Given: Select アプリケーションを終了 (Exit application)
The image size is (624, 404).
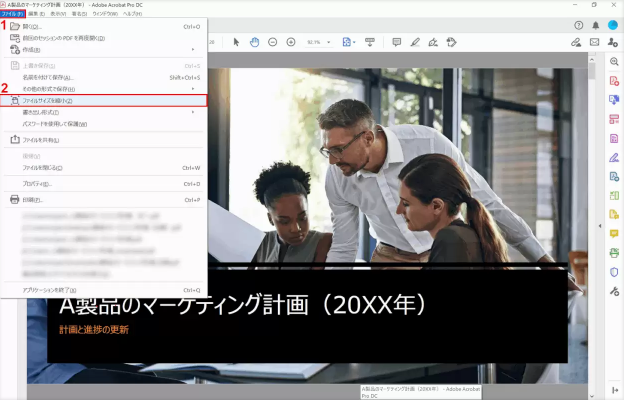Looking at the screenshot, I should 57,290.
